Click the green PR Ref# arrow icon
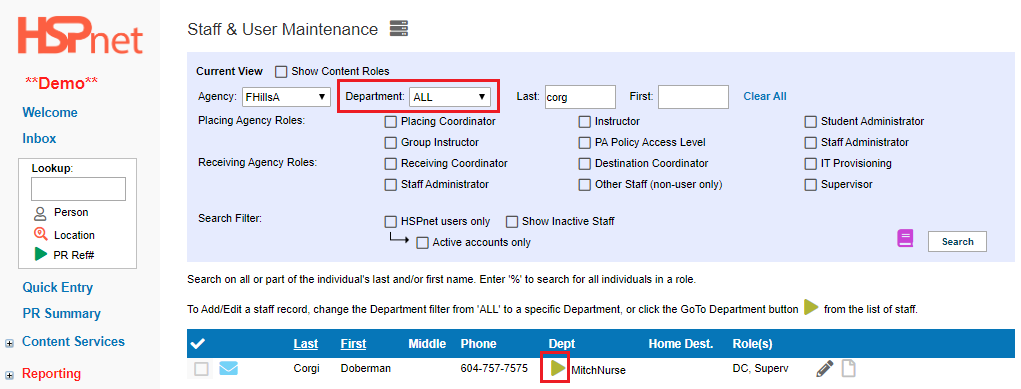 (x=40, y=255)
